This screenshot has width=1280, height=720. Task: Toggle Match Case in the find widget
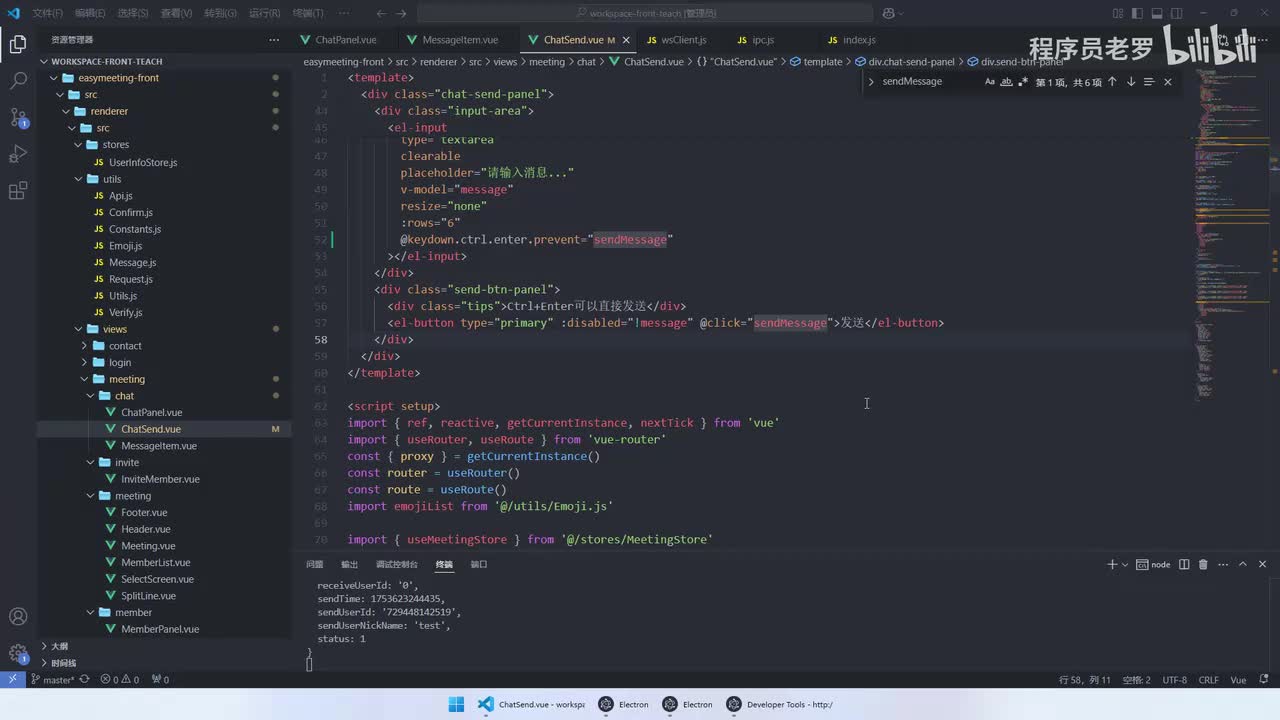990,82
